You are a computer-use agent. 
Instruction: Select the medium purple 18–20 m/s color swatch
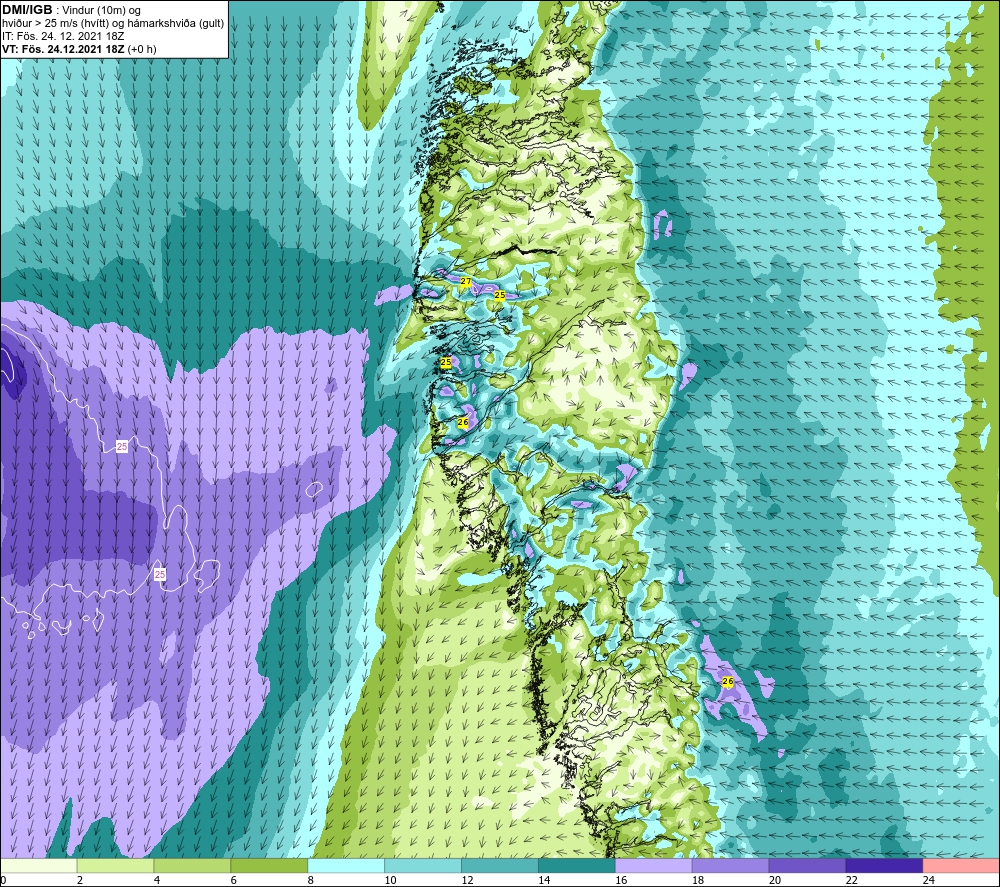pos(730,865)
